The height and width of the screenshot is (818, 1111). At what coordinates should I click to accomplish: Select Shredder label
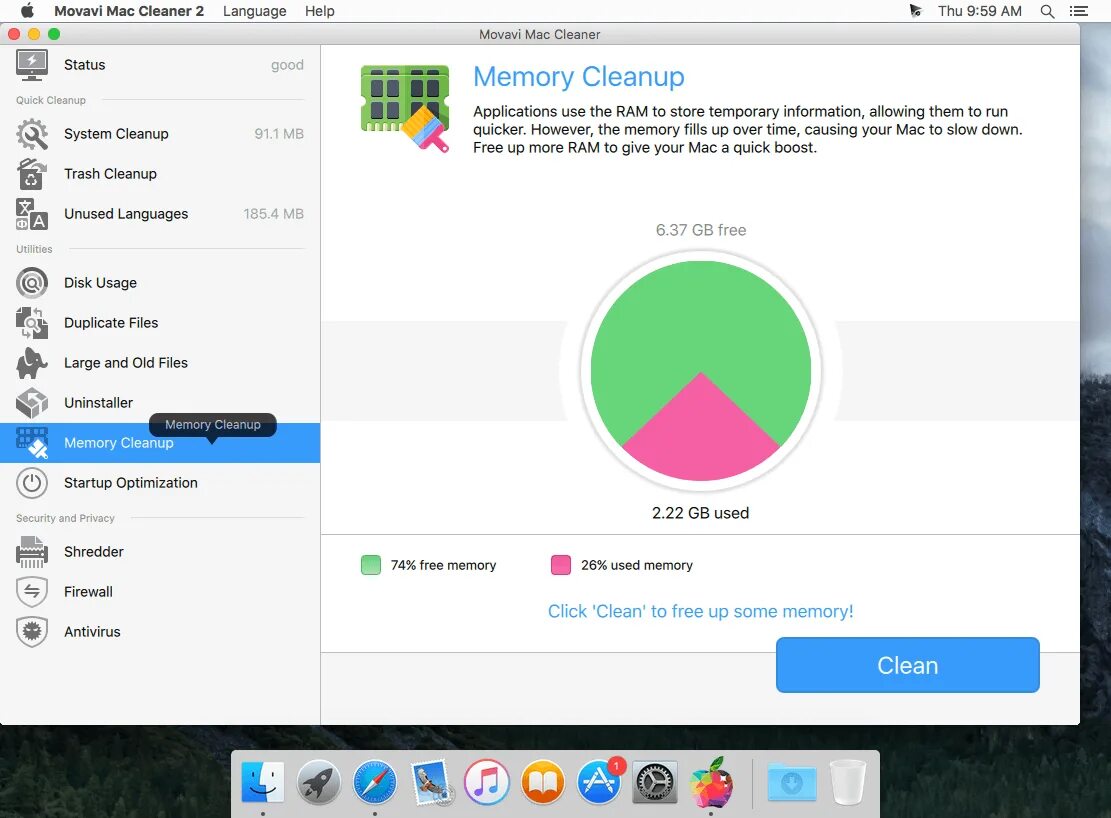click(x=94, y=551)
